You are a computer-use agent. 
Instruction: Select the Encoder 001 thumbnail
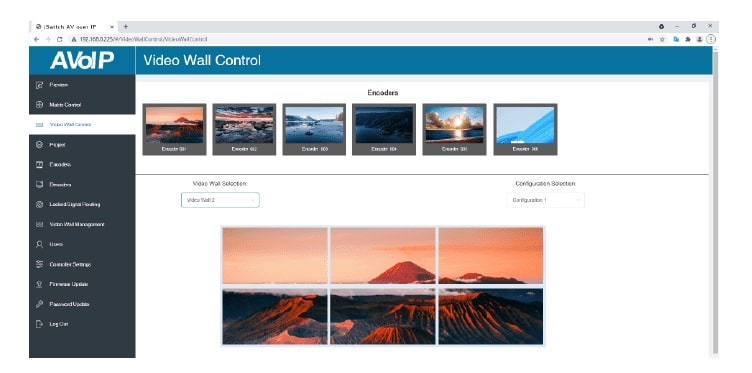[175, 129]
